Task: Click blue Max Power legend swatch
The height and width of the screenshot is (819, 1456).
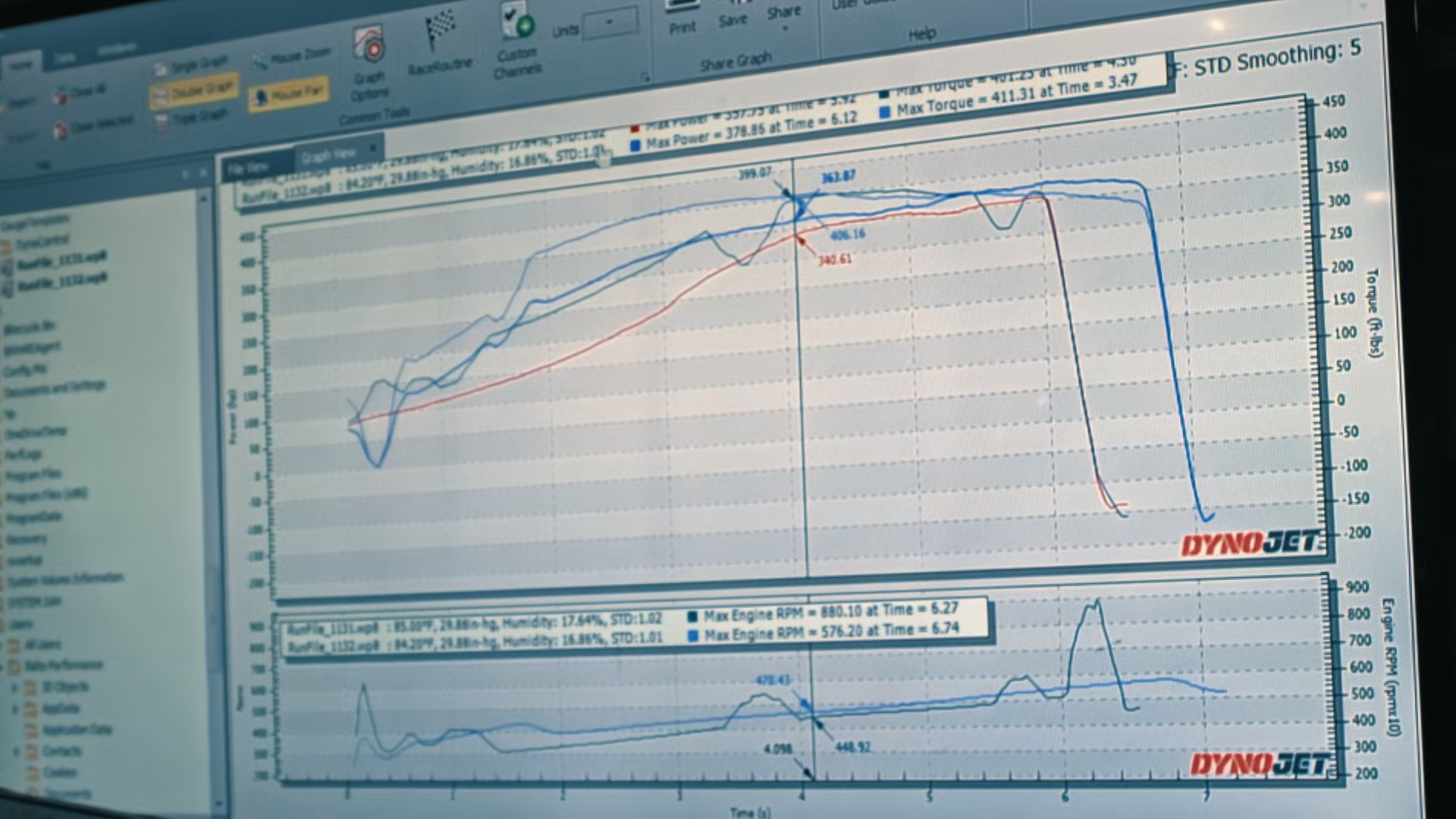Action: pos(635,145)
